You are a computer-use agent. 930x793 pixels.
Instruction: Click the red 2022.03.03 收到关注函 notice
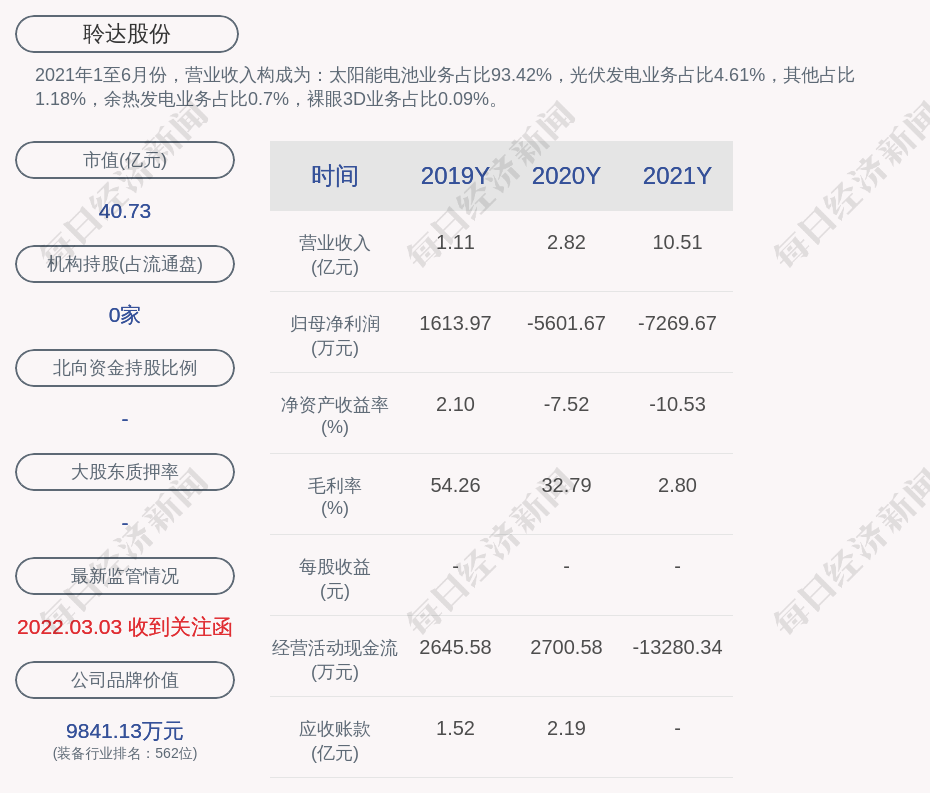[x=125, y=627]
